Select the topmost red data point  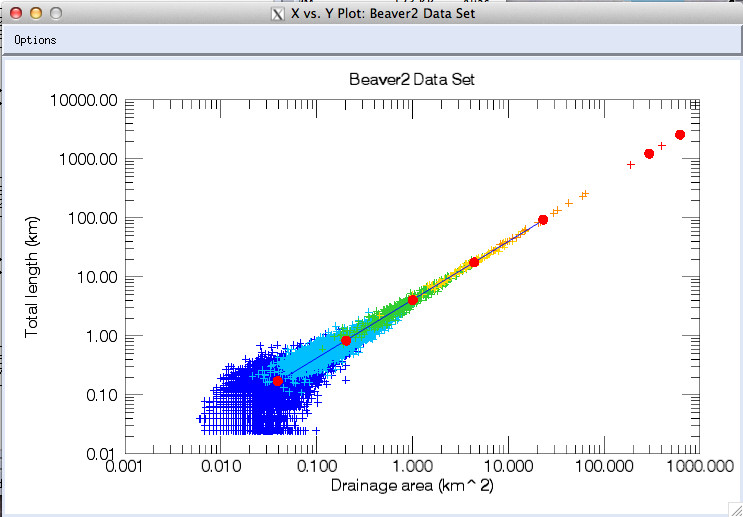(x=680, y=135)
